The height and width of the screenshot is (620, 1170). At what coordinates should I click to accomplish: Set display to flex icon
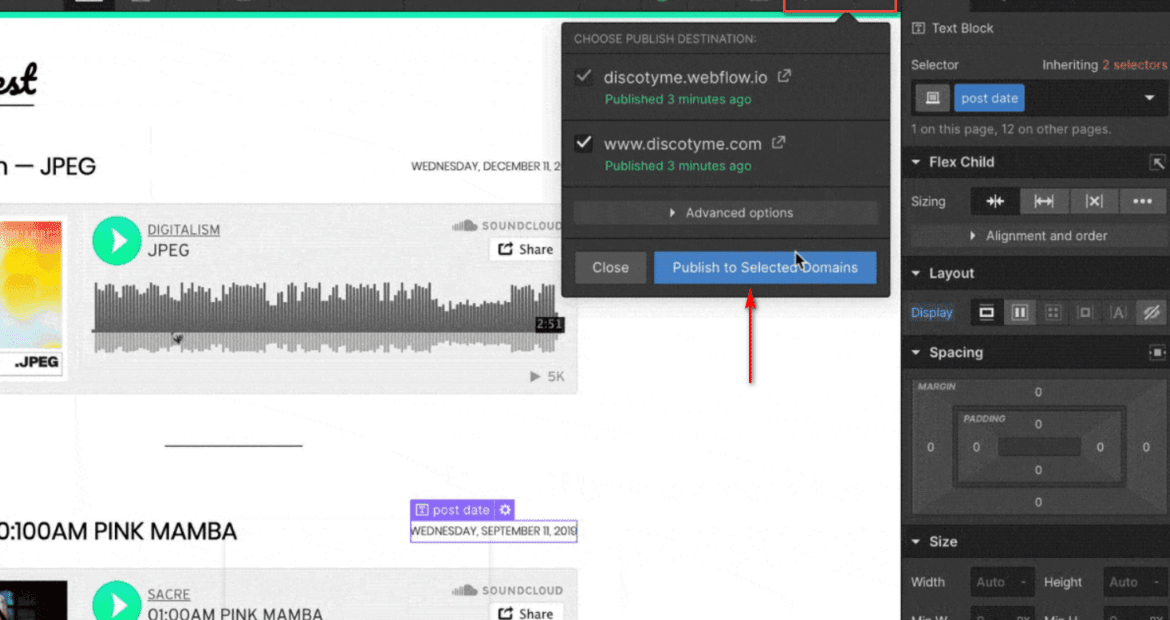pyautogui.click(x=1020, y=313)
